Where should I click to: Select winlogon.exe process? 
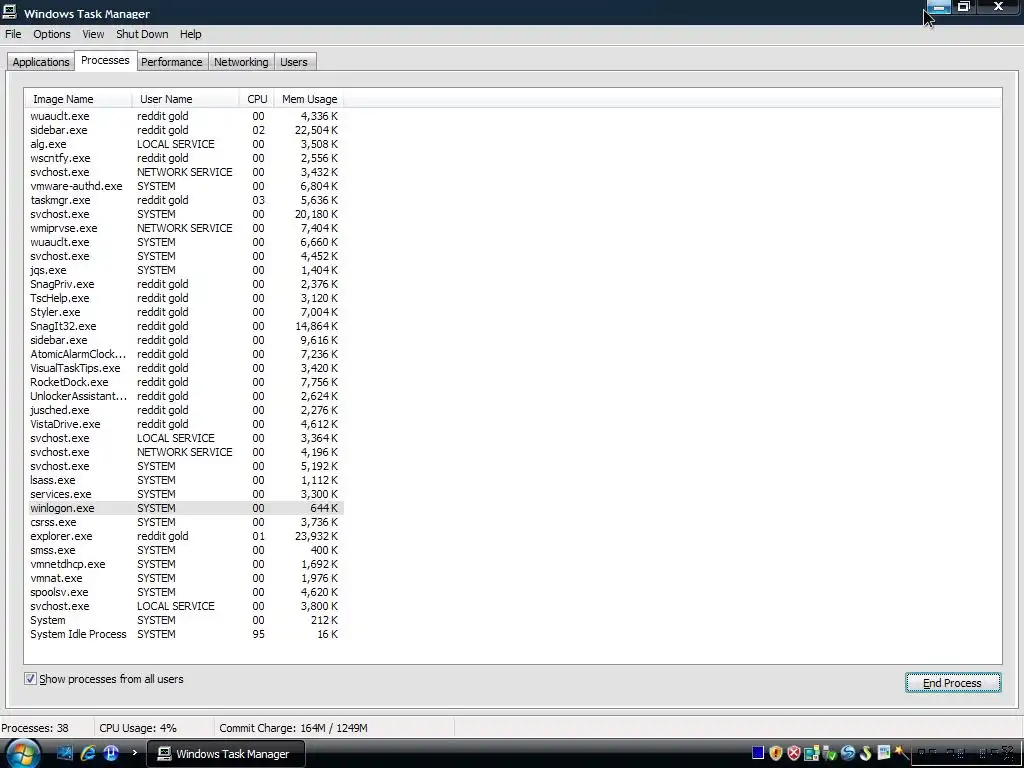click(184, 508)
